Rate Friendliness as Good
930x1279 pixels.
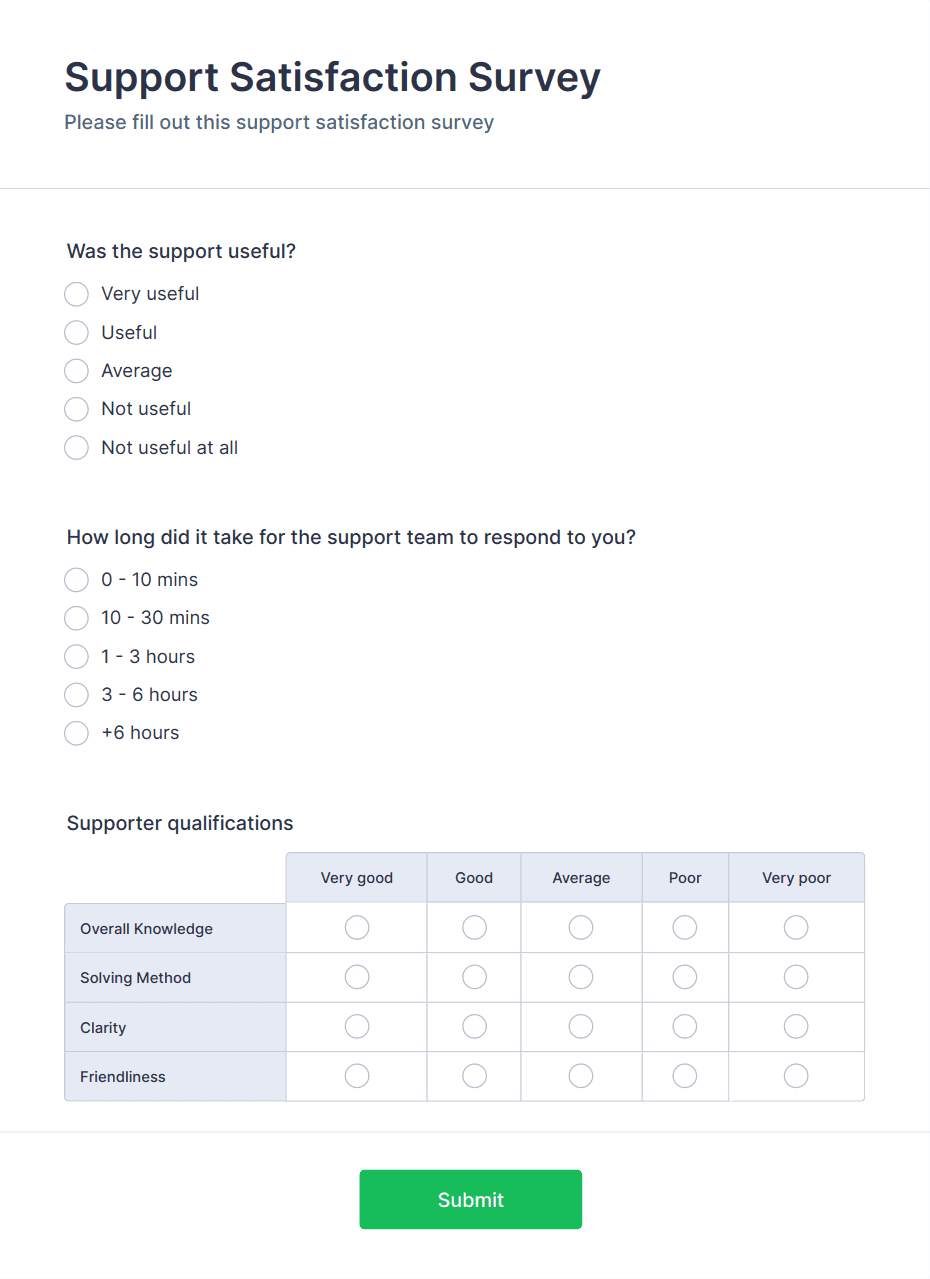[473, 1076]
